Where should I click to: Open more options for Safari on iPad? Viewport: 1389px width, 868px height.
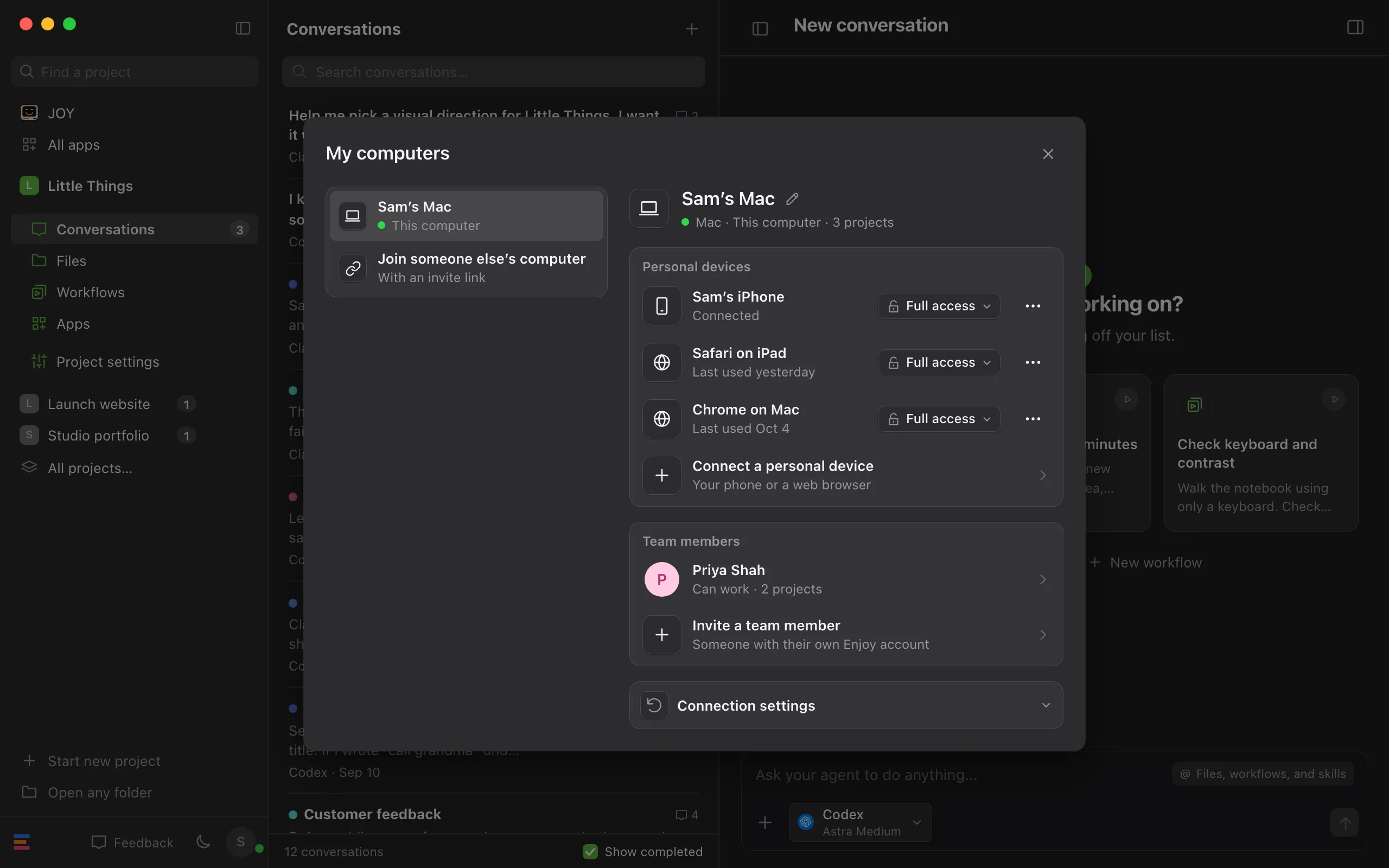pyautogui.click(x=1033, y=362)
